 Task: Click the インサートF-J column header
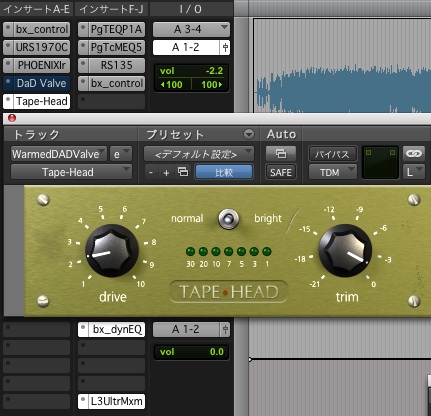pos(112,9)
